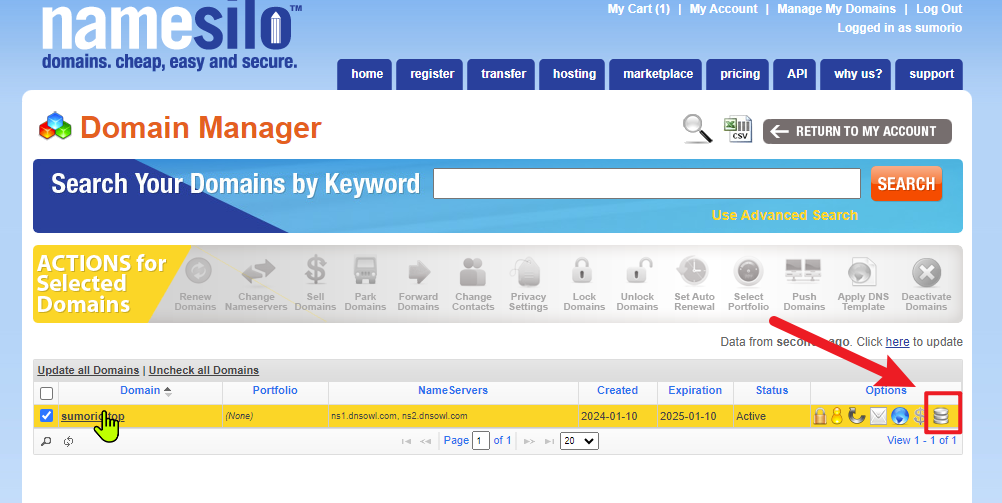
Task: Click the Sell Domains dollar icon
Action: tap(316, 271)
